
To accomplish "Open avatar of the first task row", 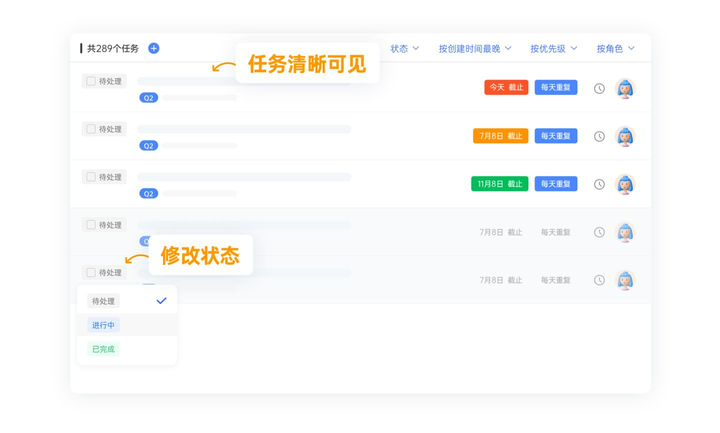I will [x=626, y=88].
